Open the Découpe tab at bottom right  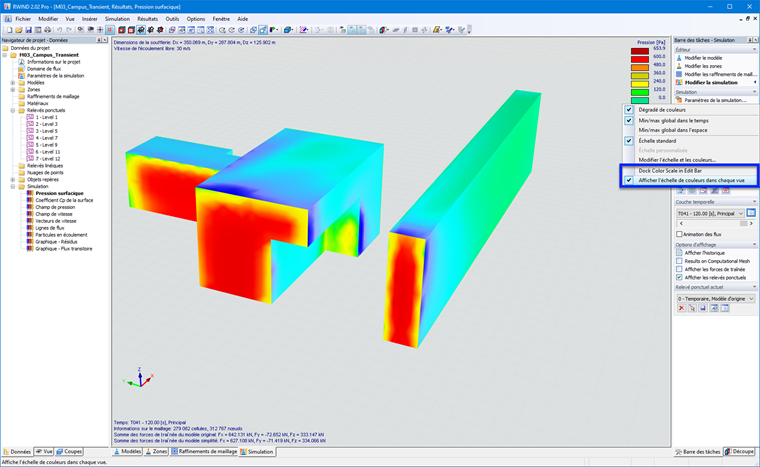point(739,451)
